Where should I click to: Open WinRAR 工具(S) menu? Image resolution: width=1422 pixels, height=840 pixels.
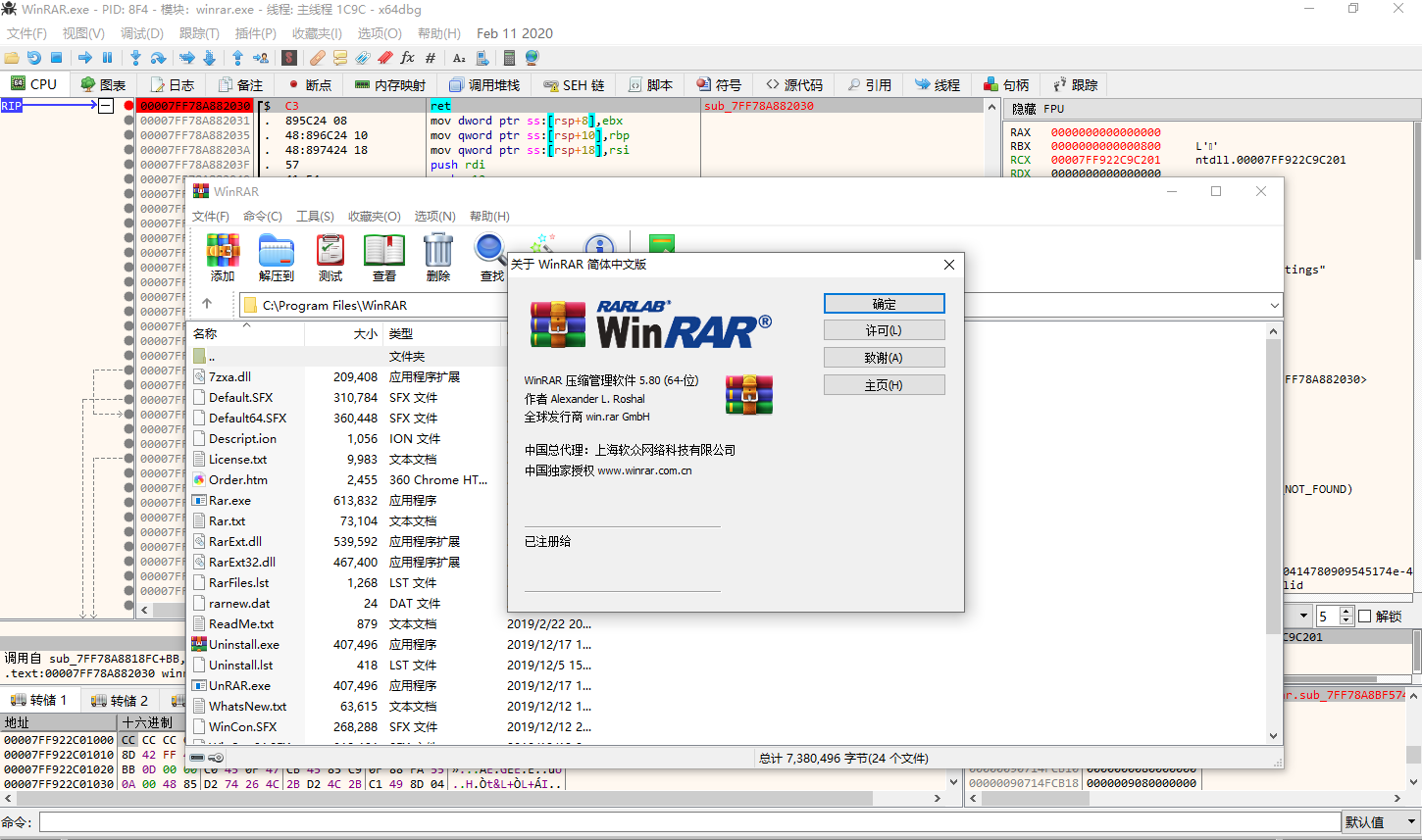pyautogui.click(x=315, y=216)
